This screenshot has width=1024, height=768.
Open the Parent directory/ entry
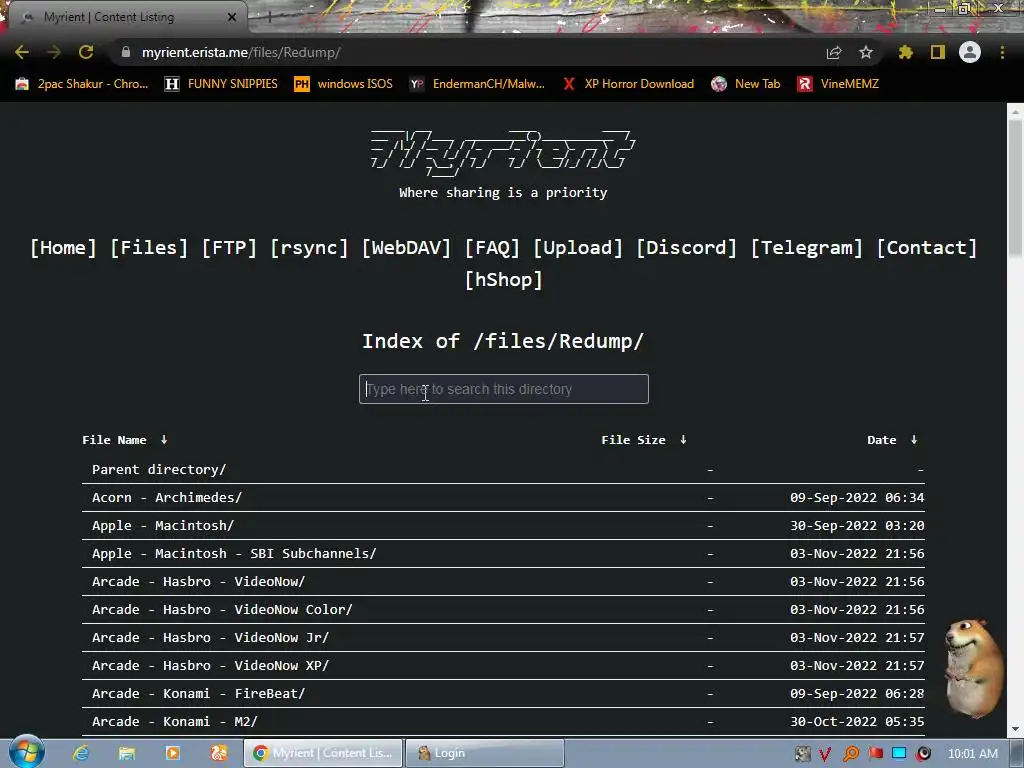159,470
